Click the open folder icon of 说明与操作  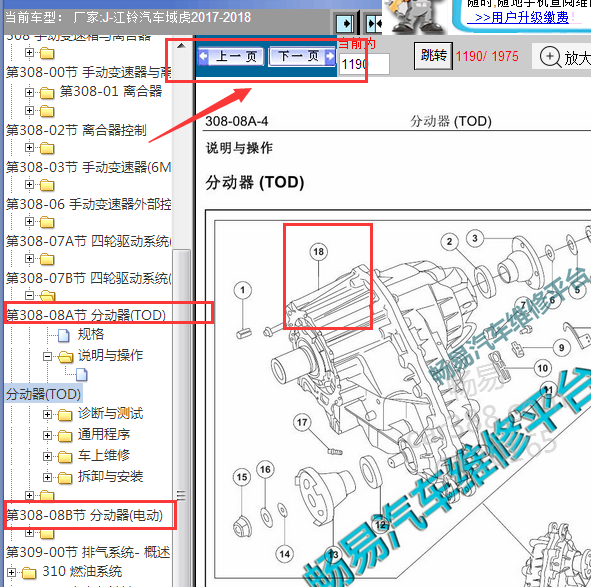66,356
